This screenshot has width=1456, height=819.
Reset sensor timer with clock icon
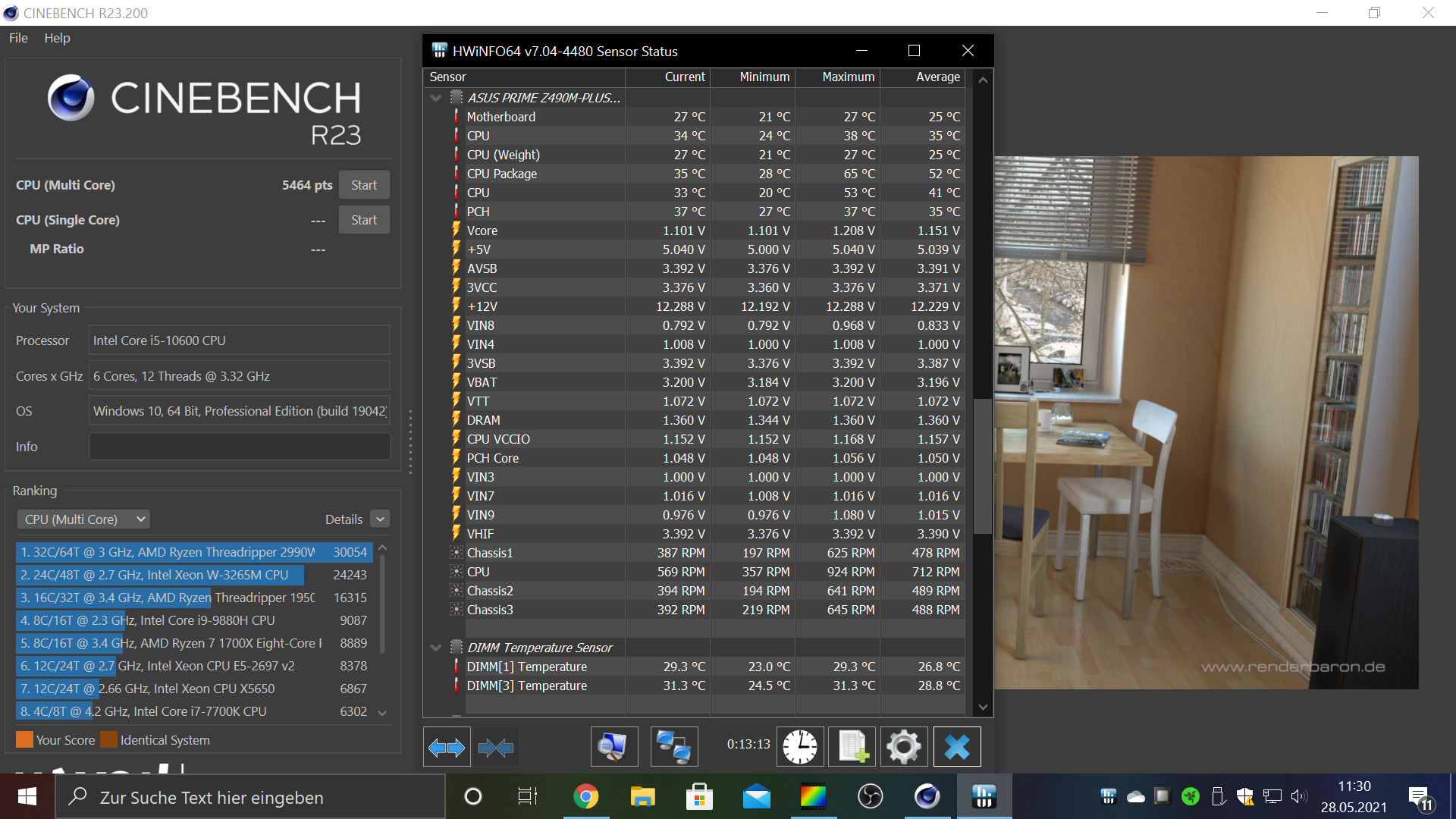[x=799, y=748]
